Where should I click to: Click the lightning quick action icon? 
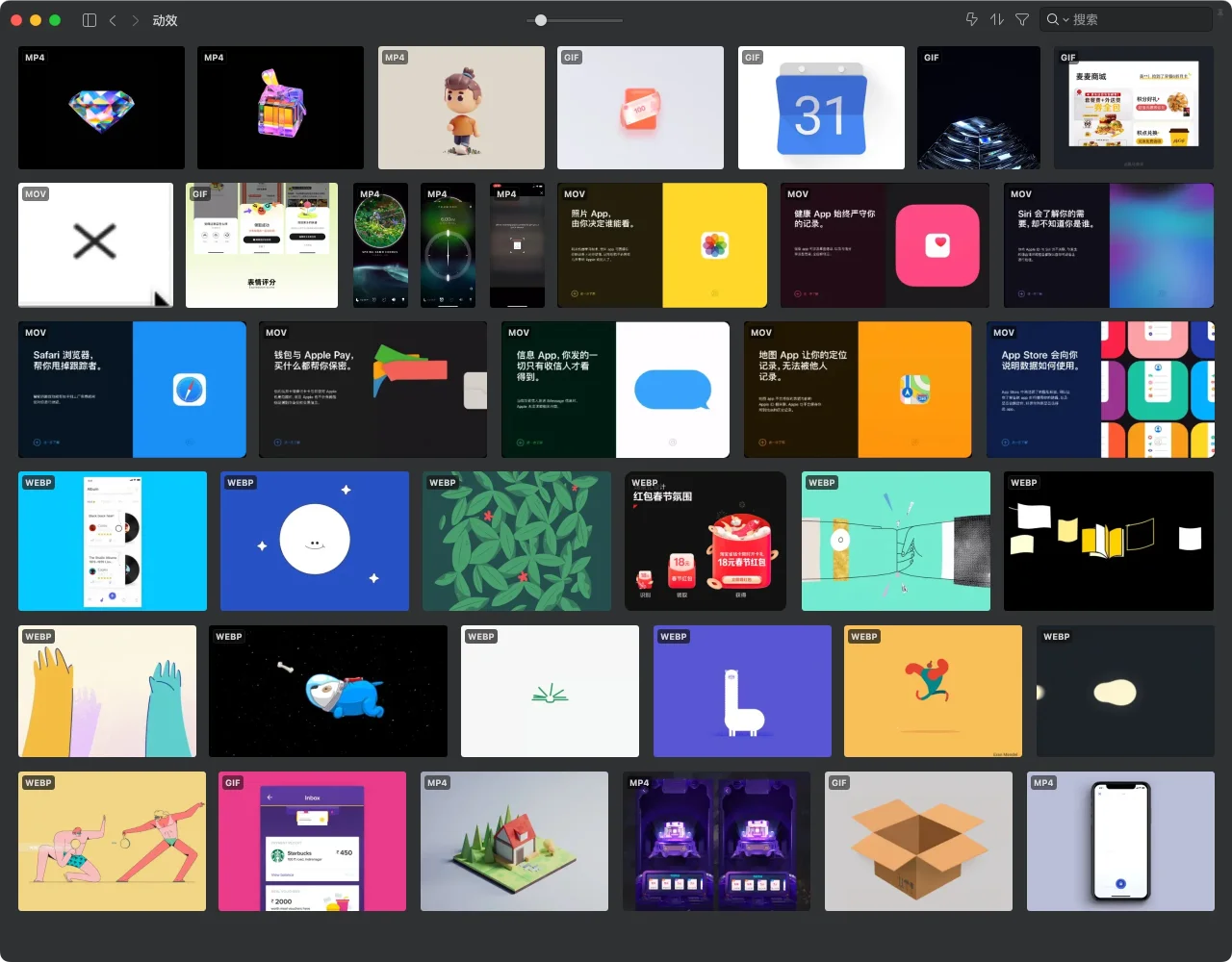971,19
